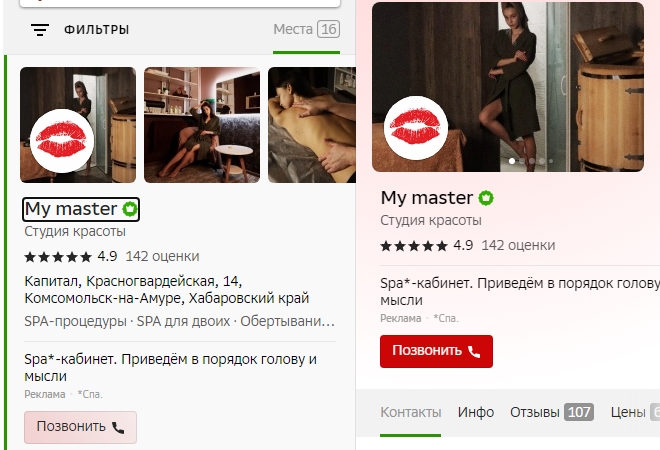This screenshot has width=660, height=450.
Task: Click the verified badge beside My master in list
Action: [129, 210]
